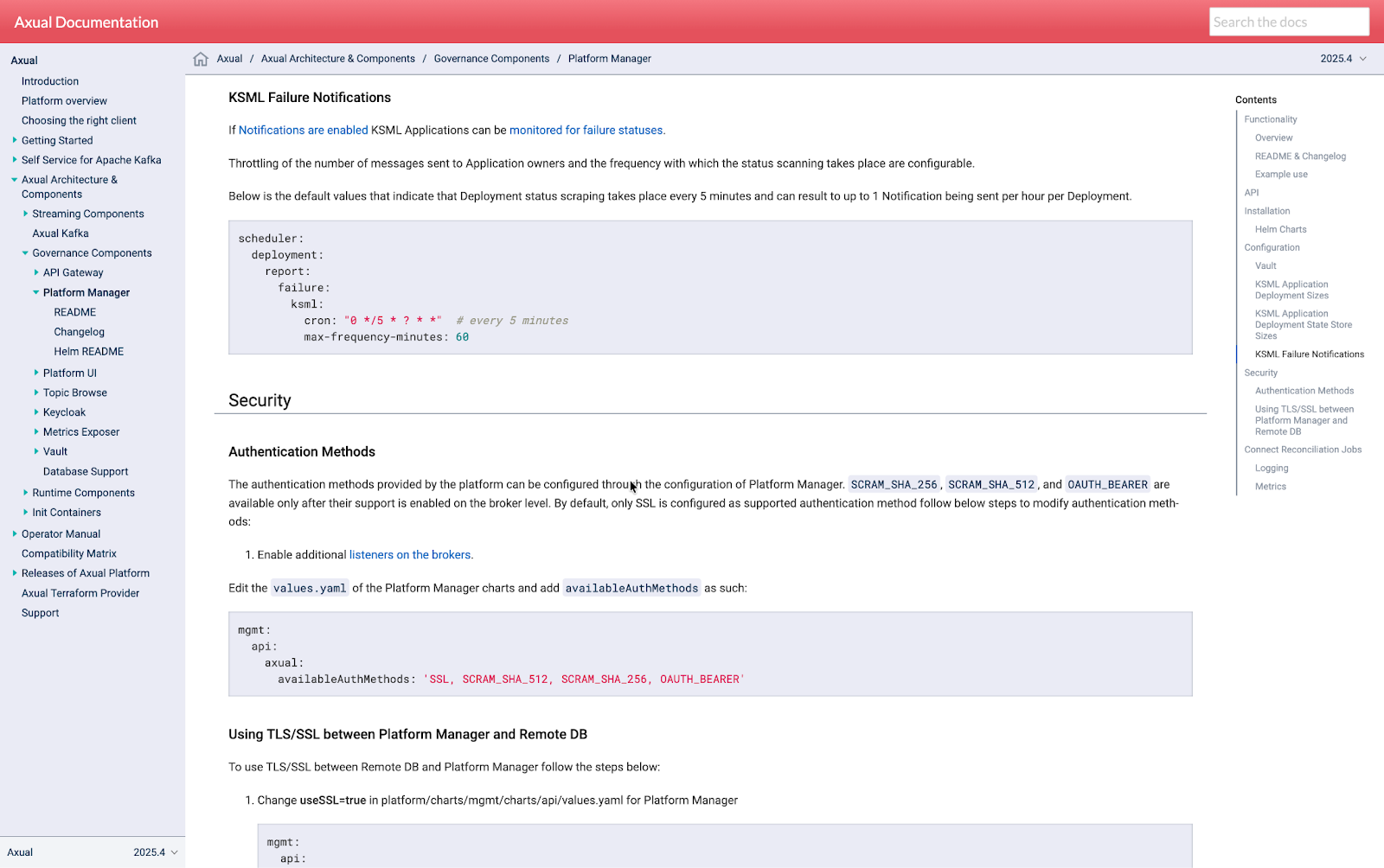The image size is (1384, 868).
Task: Expand Releases of Axual Platform
Action: click(x=15, y=573)
